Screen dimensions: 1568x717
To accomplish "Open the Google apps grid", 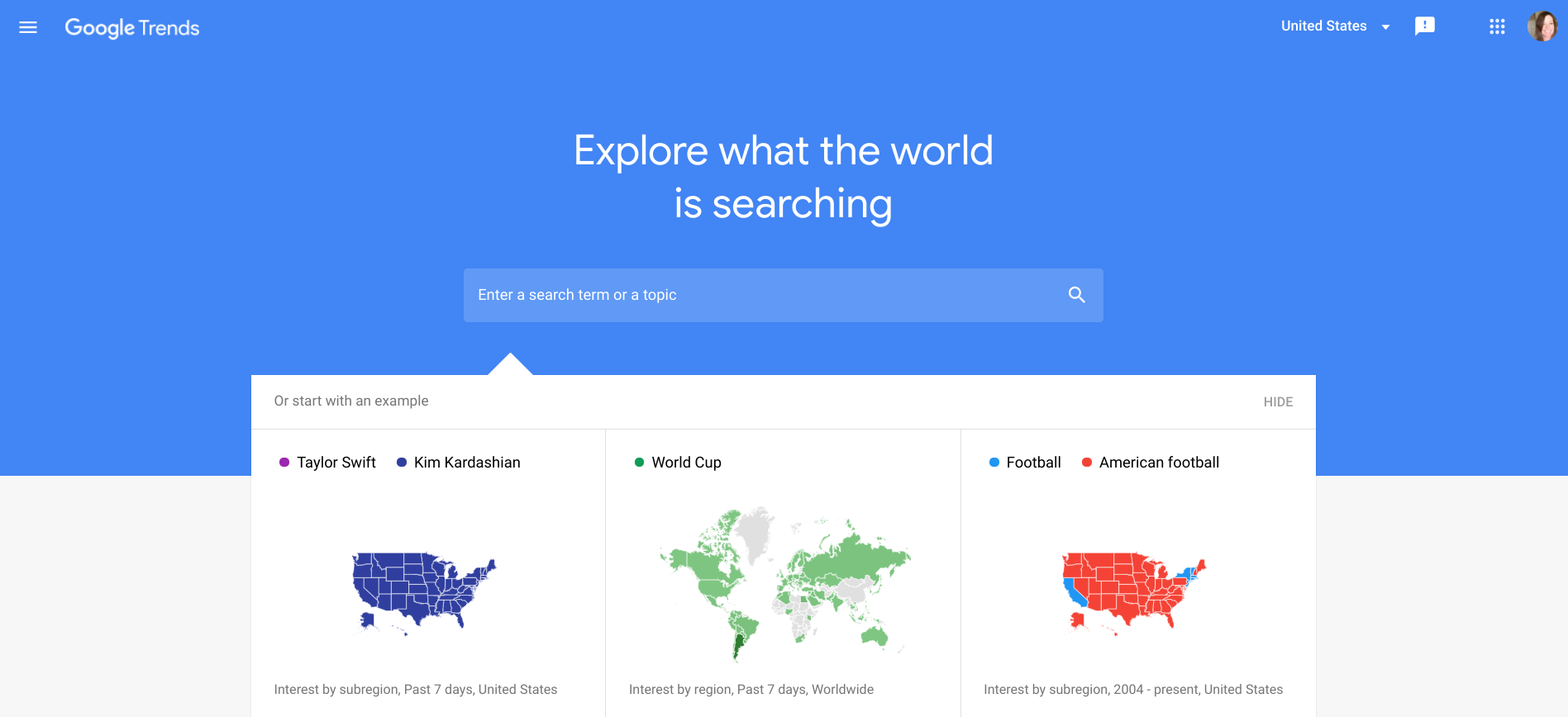I will pos(1497,26).
